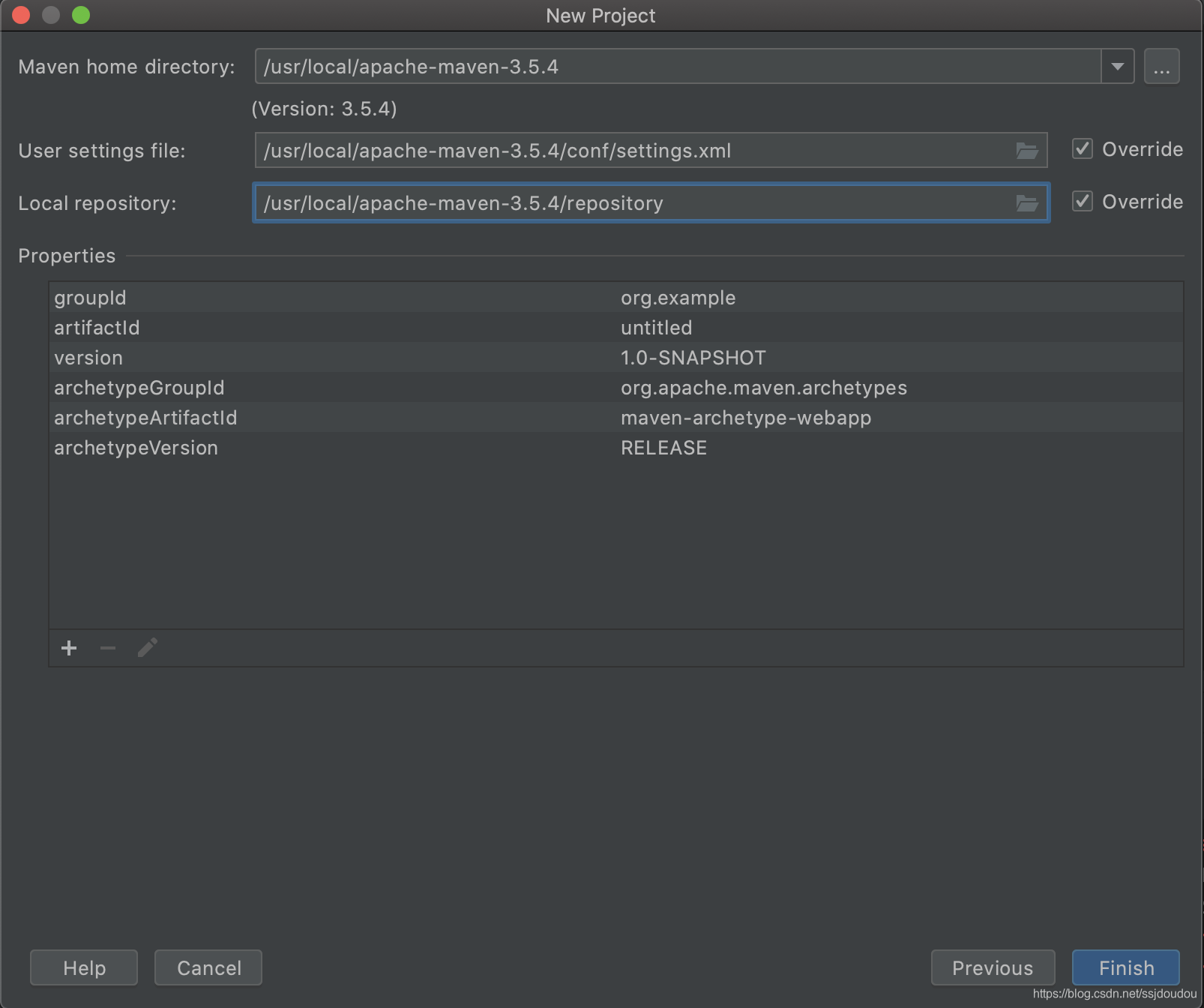Click the Cancel button
The width and height of the screenshot is (1204, 1008).
[x=208, y=967]
